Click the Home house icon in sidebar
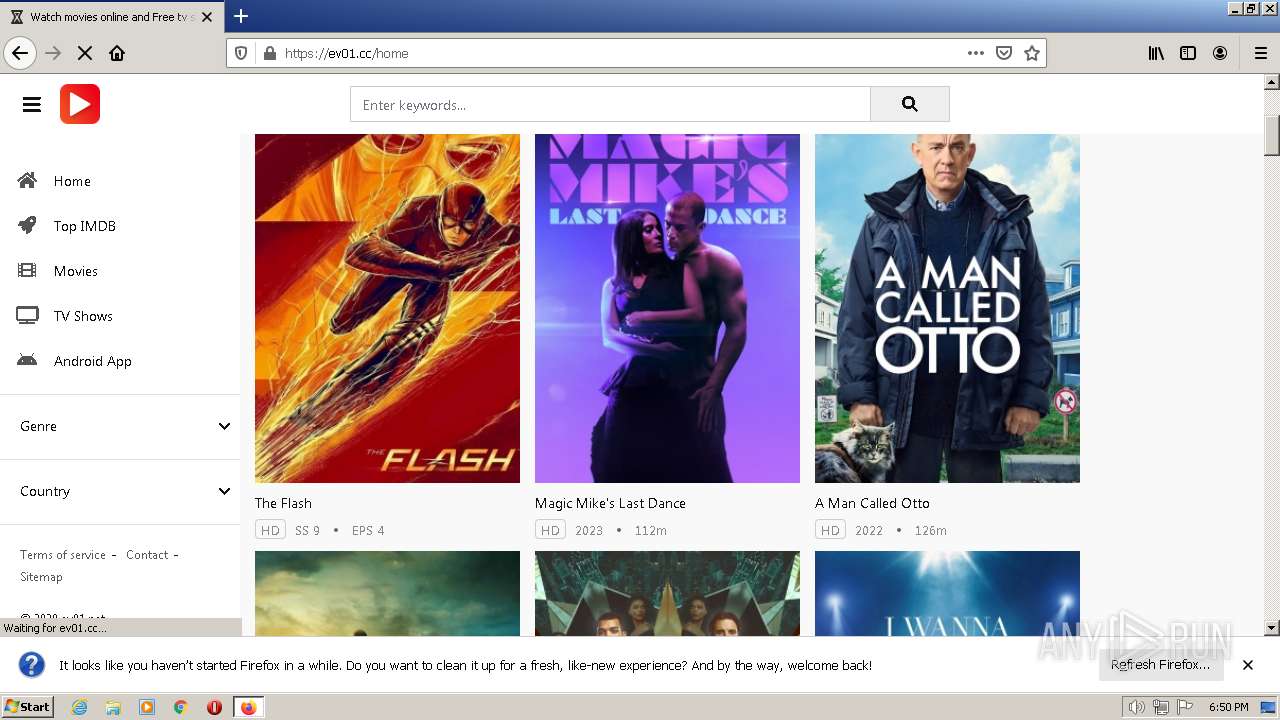Image resolution: width=1280 pixels, height=720 pixels. pos(27,181)
